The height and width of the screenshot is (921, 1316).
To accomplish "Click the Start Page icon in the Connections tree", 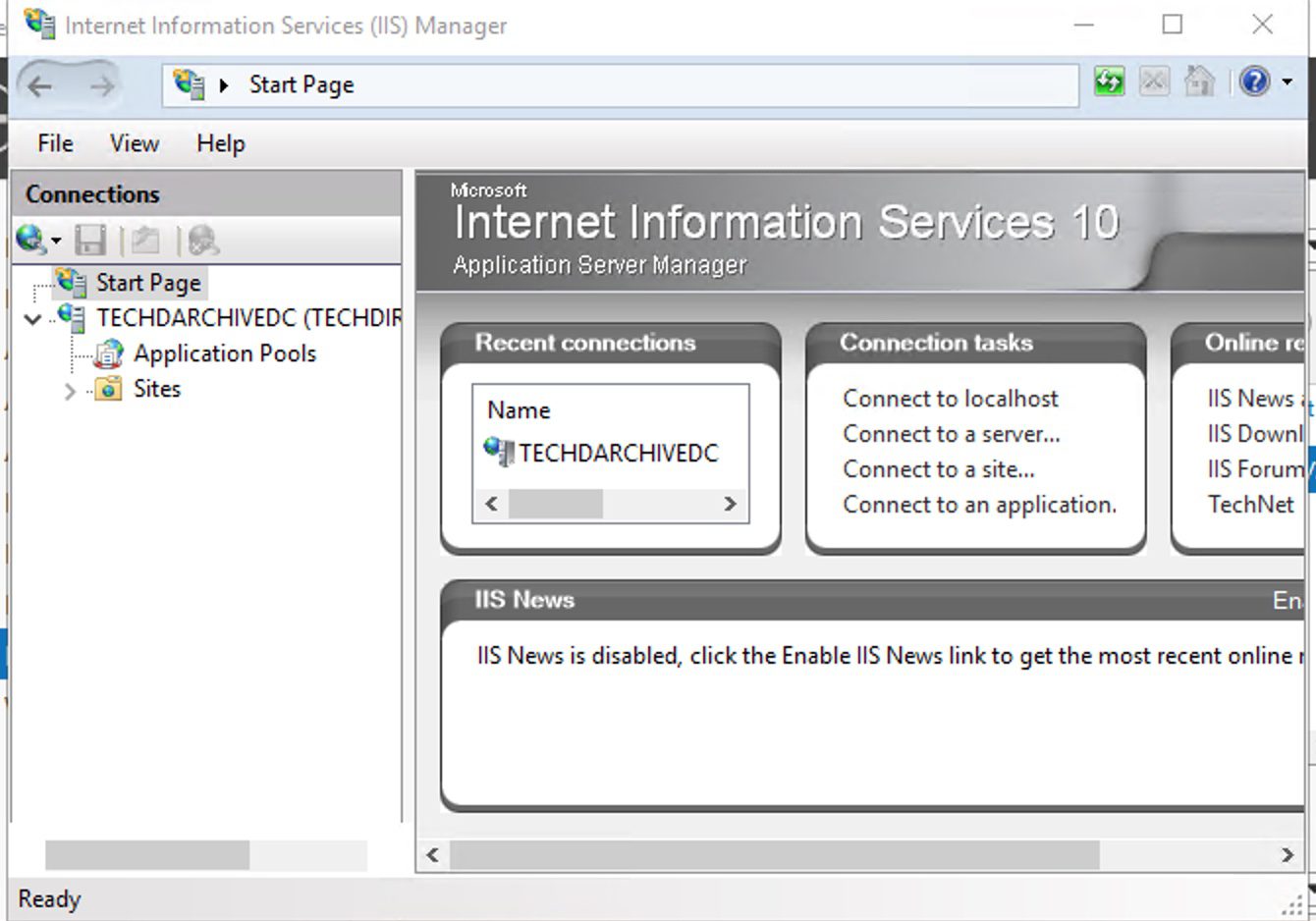I will [x=71, y=283].
